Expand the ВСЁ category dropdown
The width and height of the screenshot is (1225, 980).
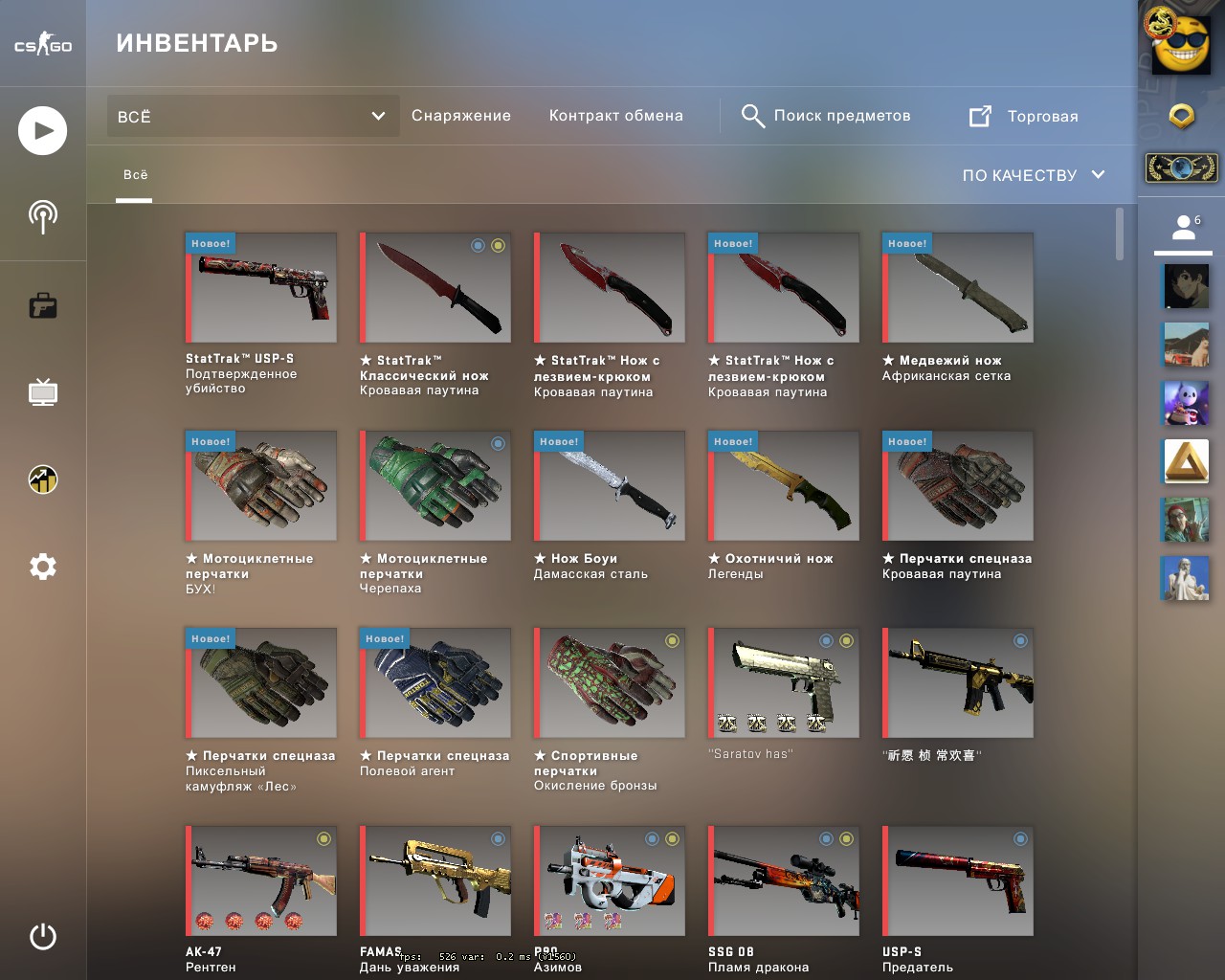[x=253, y=116]
